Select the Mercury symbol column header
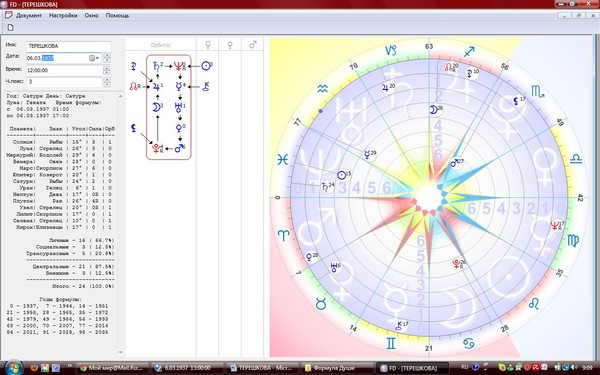The height and width of the screenshot is (375, 600). (x=208, y=45)
